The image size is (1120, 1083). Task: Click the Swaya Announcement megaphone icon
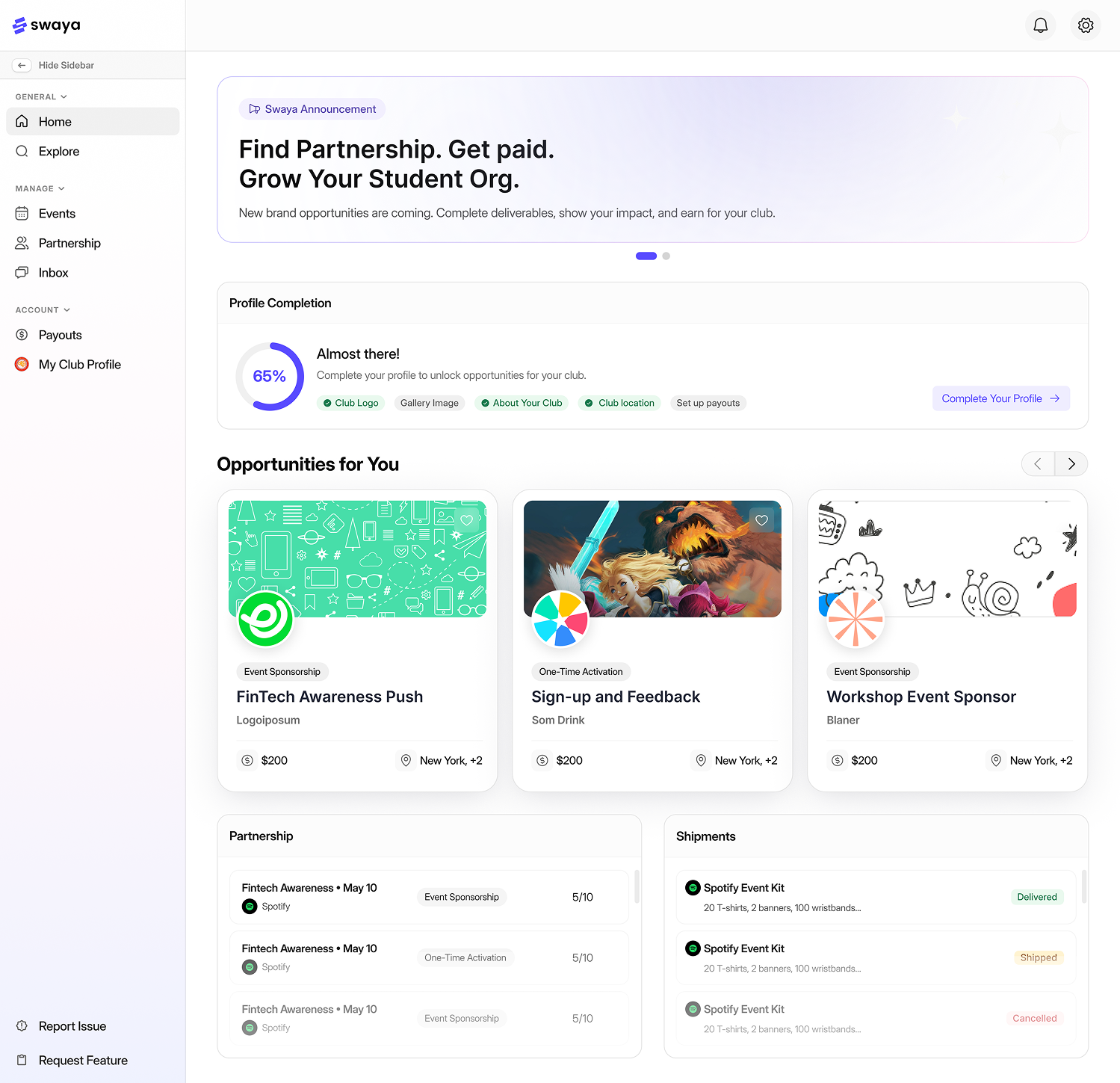tap(255, 109)
